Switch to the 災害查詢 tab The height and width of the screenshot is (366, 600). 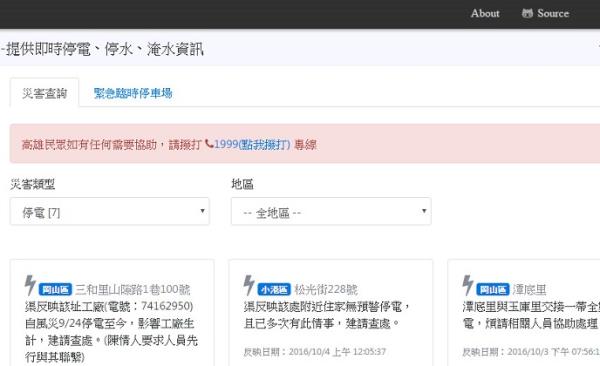[44, 93]
